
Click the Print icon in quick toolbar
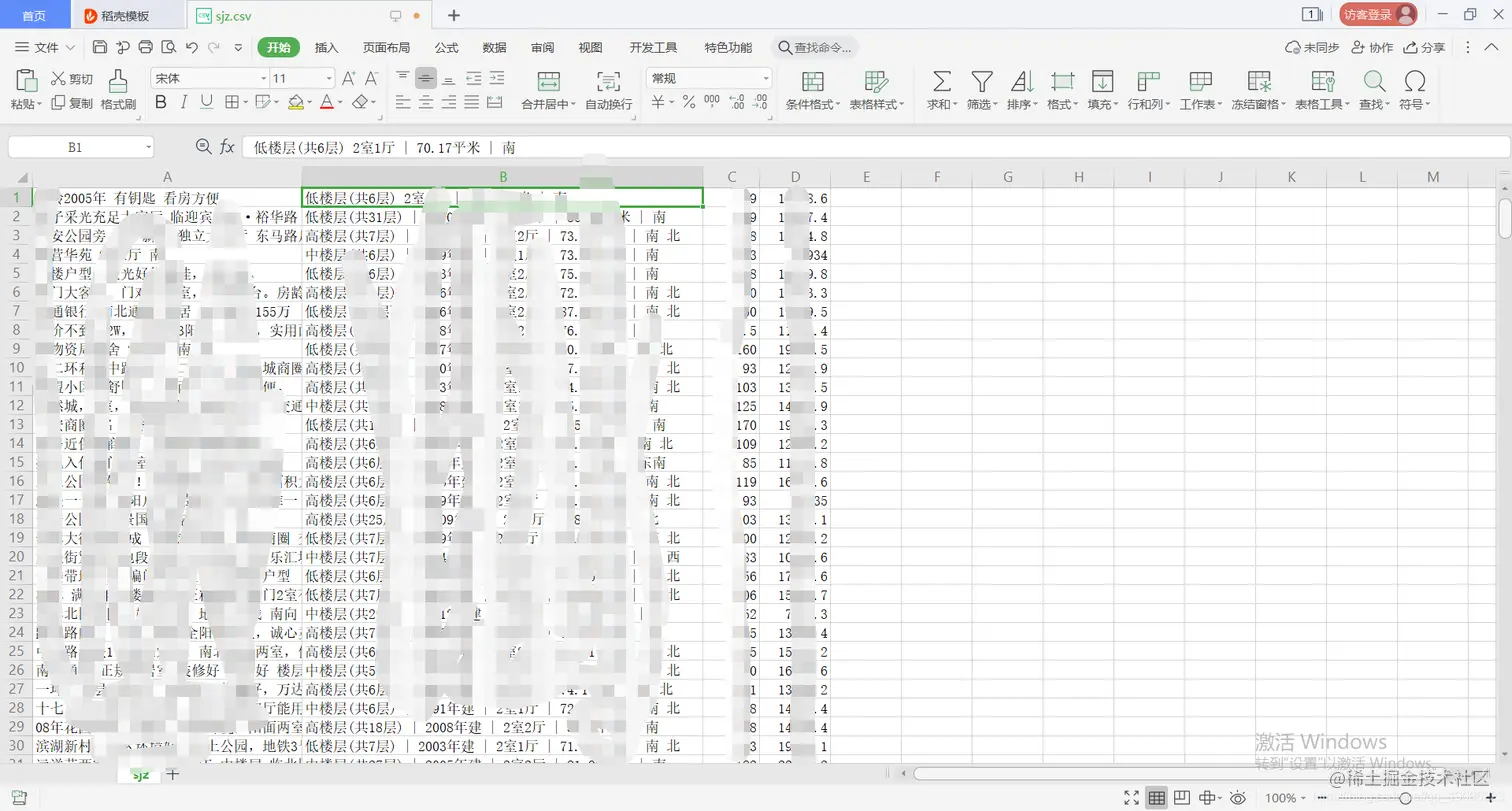145,47
